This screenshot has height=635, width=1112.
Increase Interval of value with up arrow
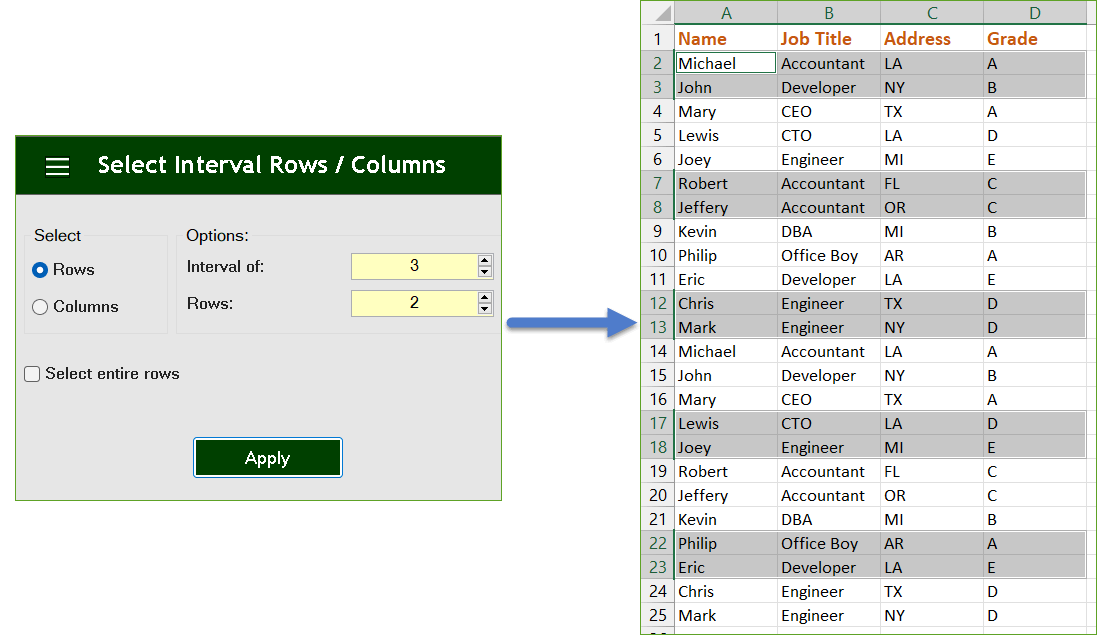click(484, 260)
